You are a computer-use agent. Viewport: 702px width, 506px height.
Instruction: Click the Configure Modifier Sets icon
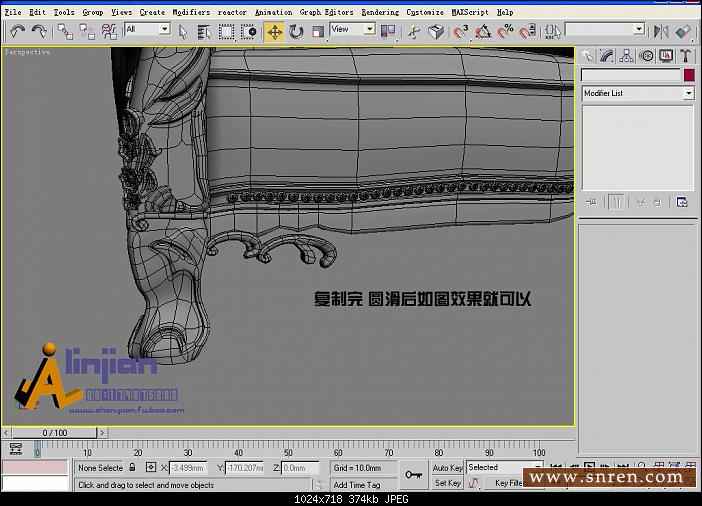pyautogui.click(x=682, y=202)
